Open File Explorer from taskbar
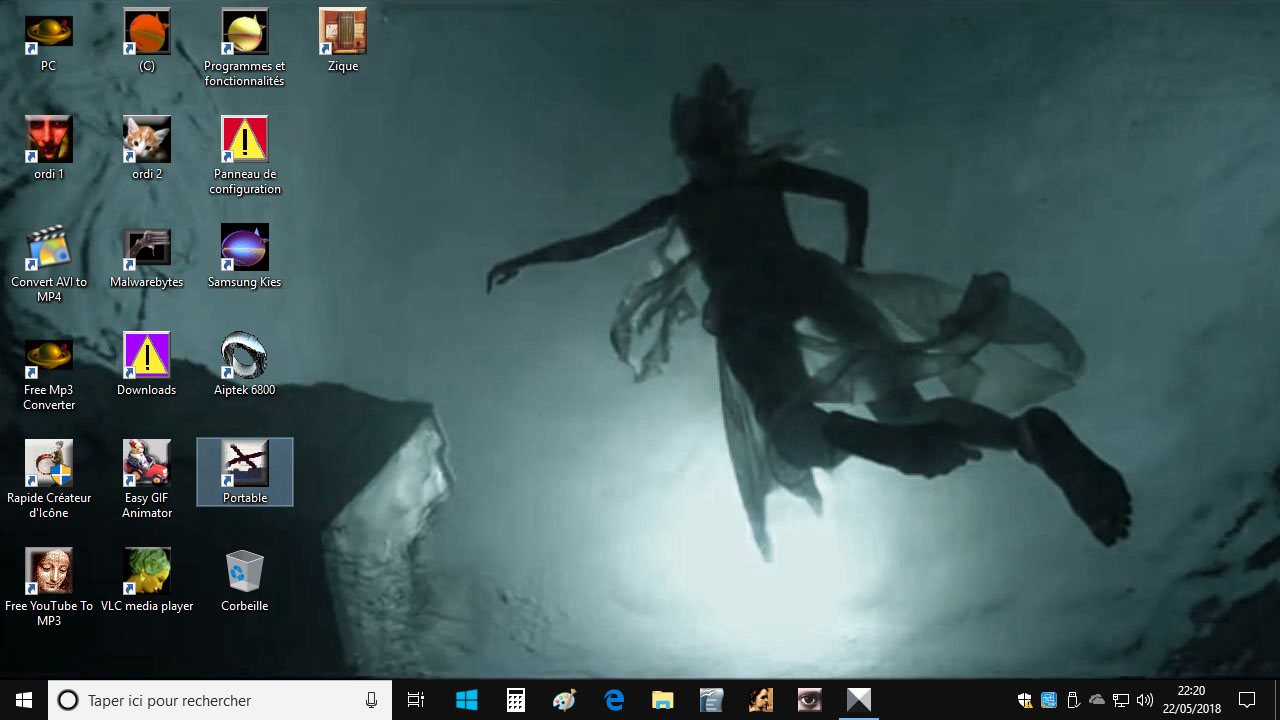Image resolution: width=1280 pixels, height=720 pixels. tap(662, 700)
